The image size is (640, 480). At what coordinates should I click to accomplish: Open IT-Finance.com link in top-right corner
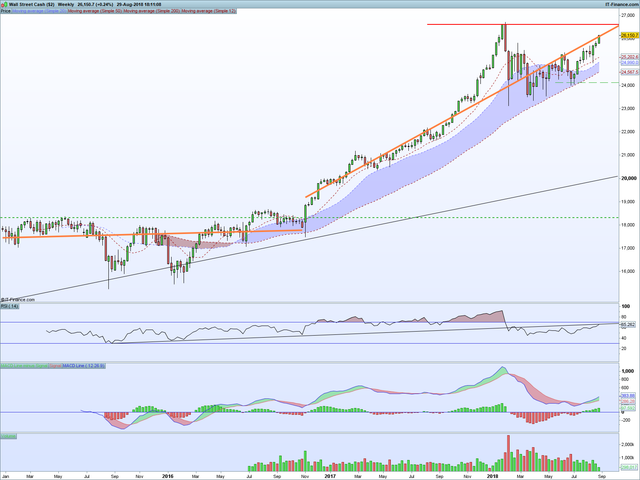point(622,4)
